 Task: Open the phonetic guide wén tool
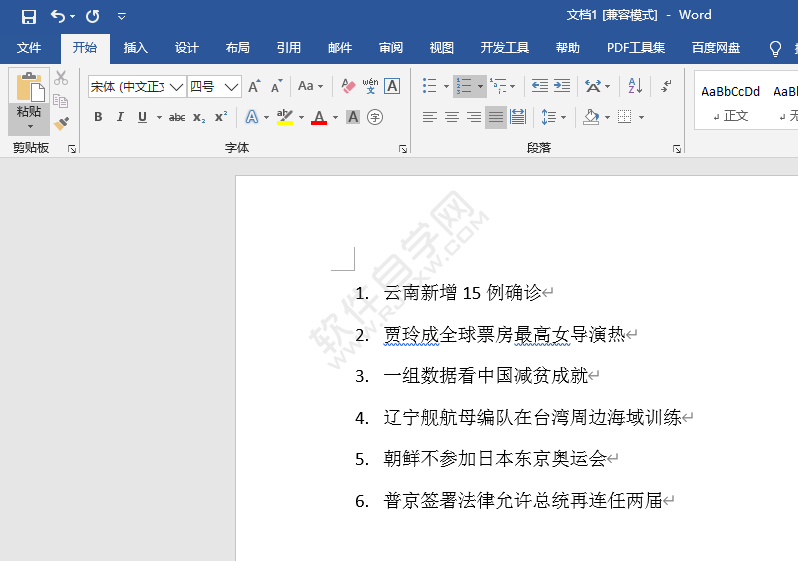(x=370, y=86)
